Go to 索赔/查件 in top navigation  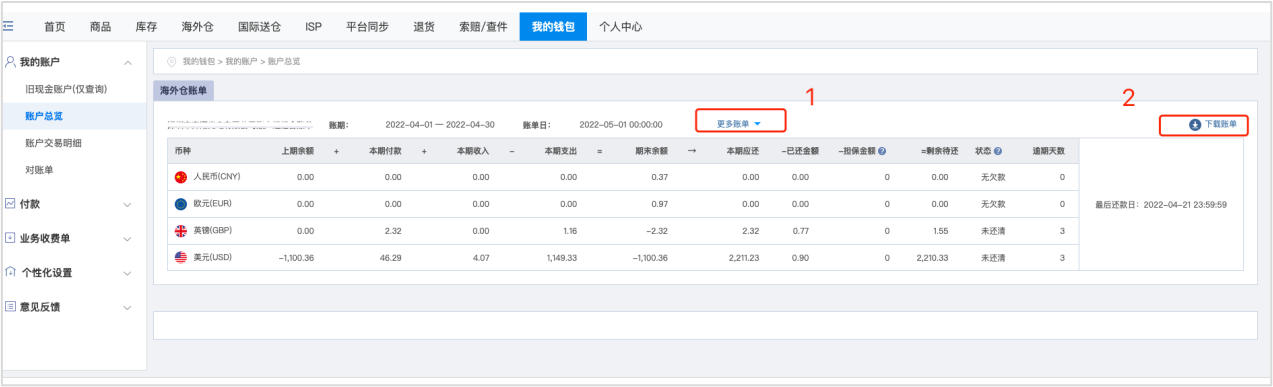[482, 26]
